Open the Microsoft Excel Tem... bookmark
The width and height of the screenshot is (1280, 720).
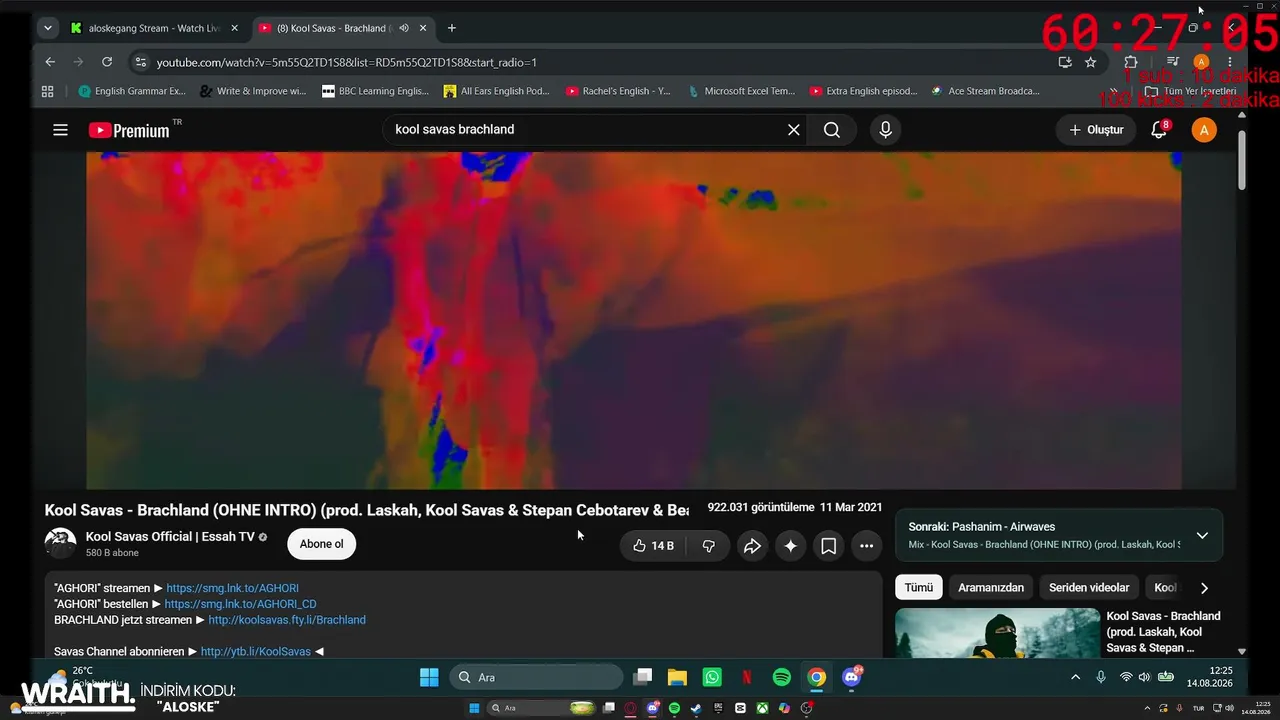pos(741,91)
